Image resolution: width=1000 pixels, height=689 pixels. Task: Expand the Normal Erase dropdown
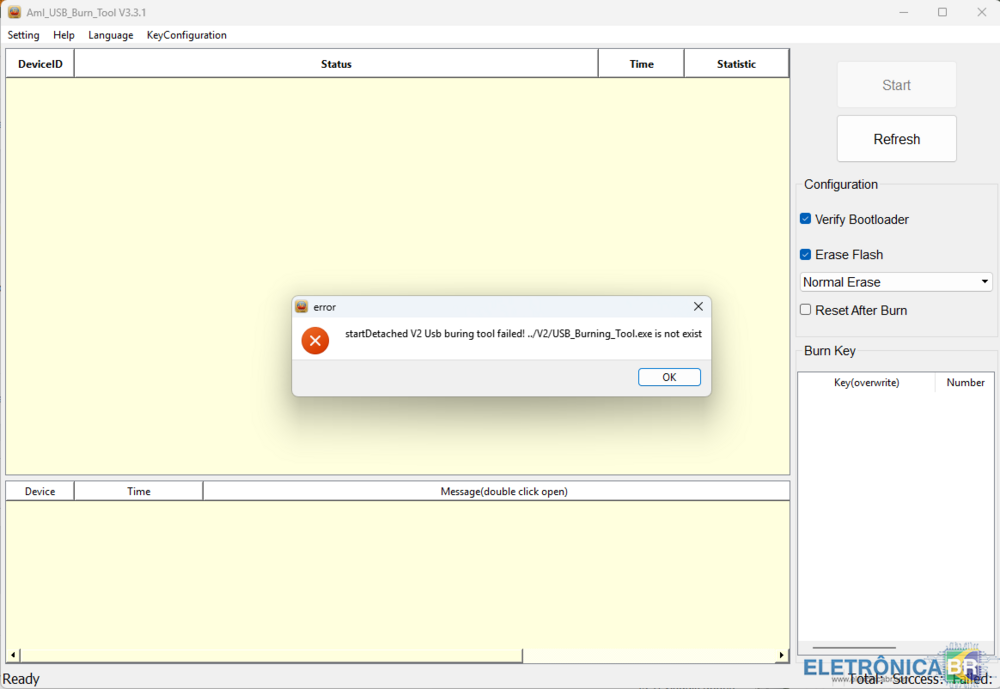(x=985, y=282)
